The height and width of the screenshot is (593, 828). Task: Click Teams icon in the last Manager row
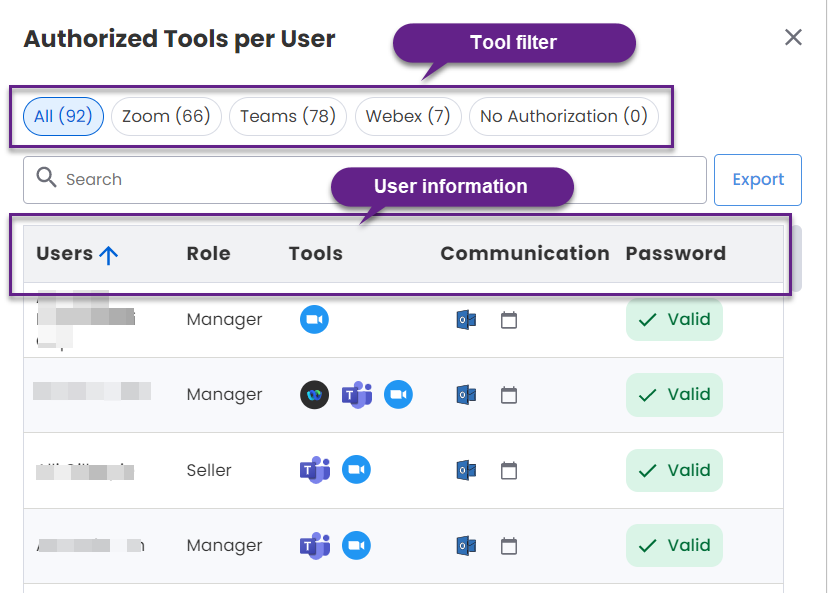point(315,545)
